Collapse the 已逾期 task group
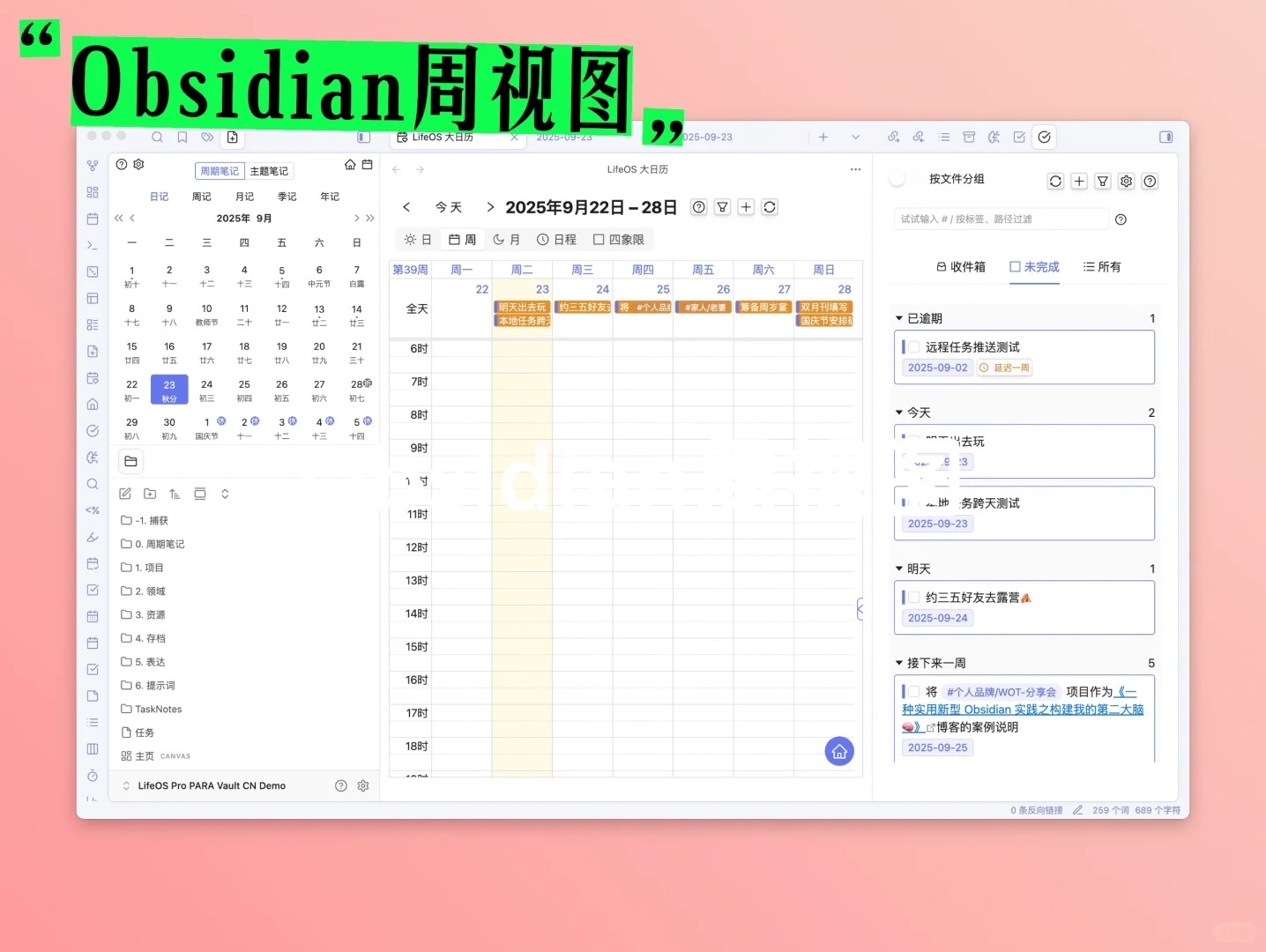Viewport: 1266px width, 952px height. [899, 318]
